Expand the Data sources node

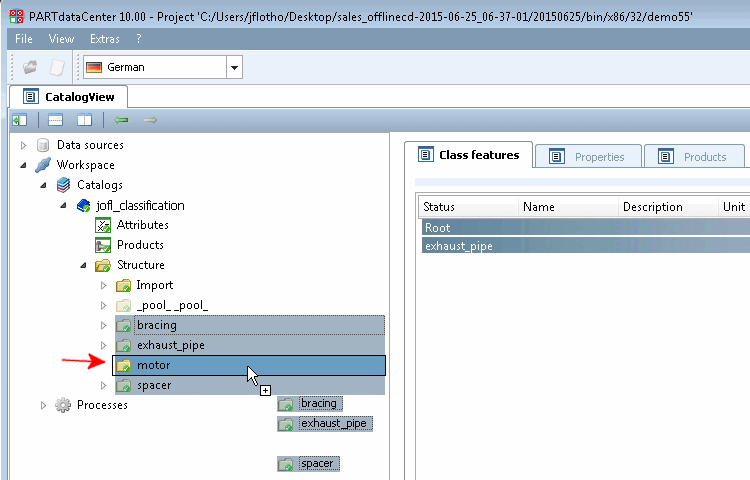pyautogui.click(x=23, y=145)
